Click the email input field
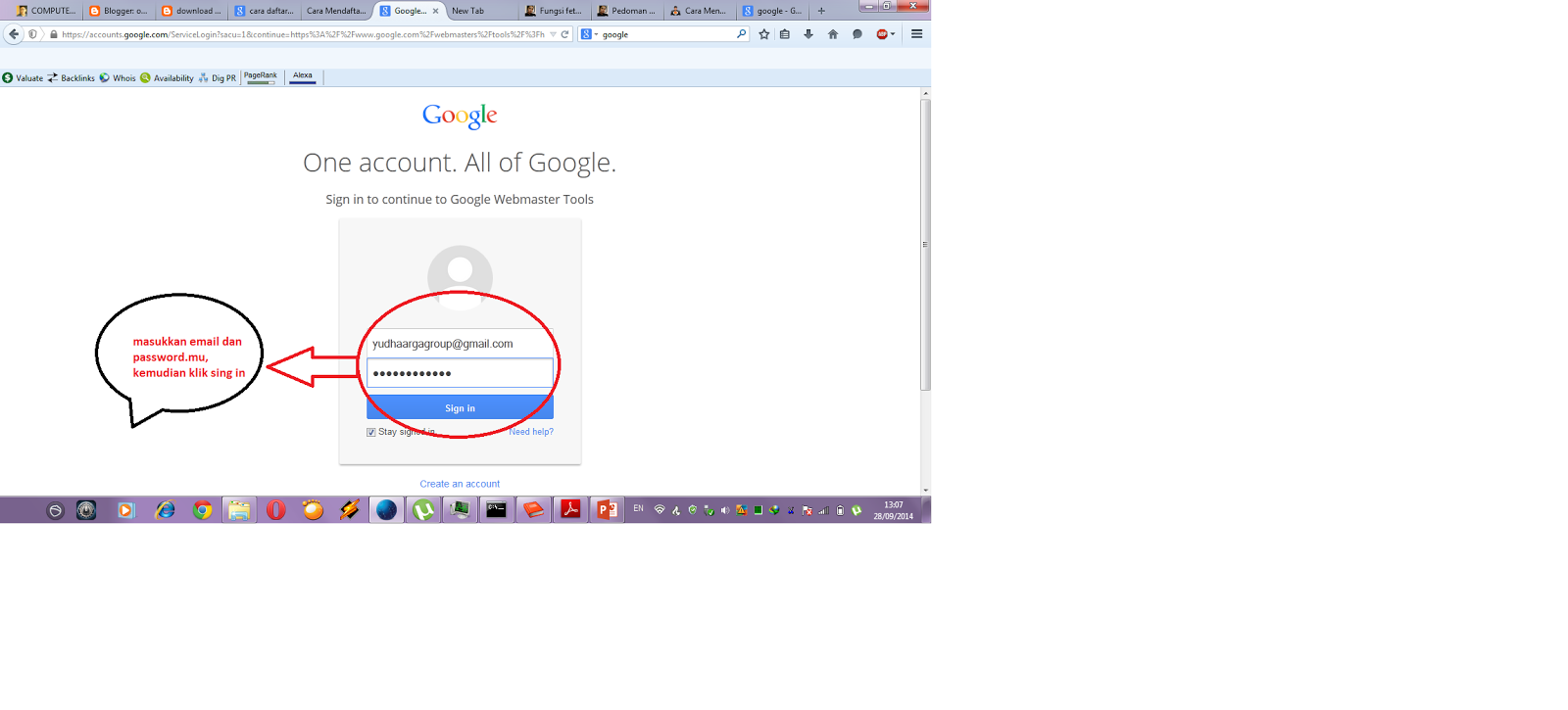The width and height of the screenshot is (1568, 710). [x=460, y=344]
